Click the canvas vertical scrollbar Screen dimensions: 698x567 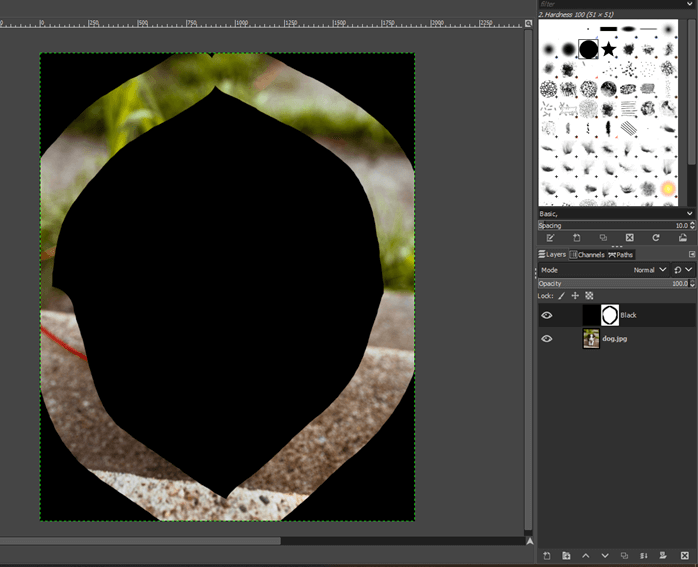coord(528,280)
